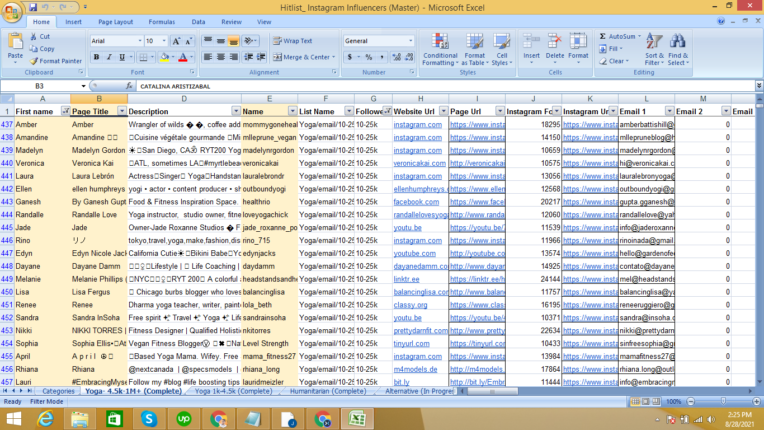Open the Page Layout ribbon tab
This screenshot has width=764, height=430.
(115, 22)
